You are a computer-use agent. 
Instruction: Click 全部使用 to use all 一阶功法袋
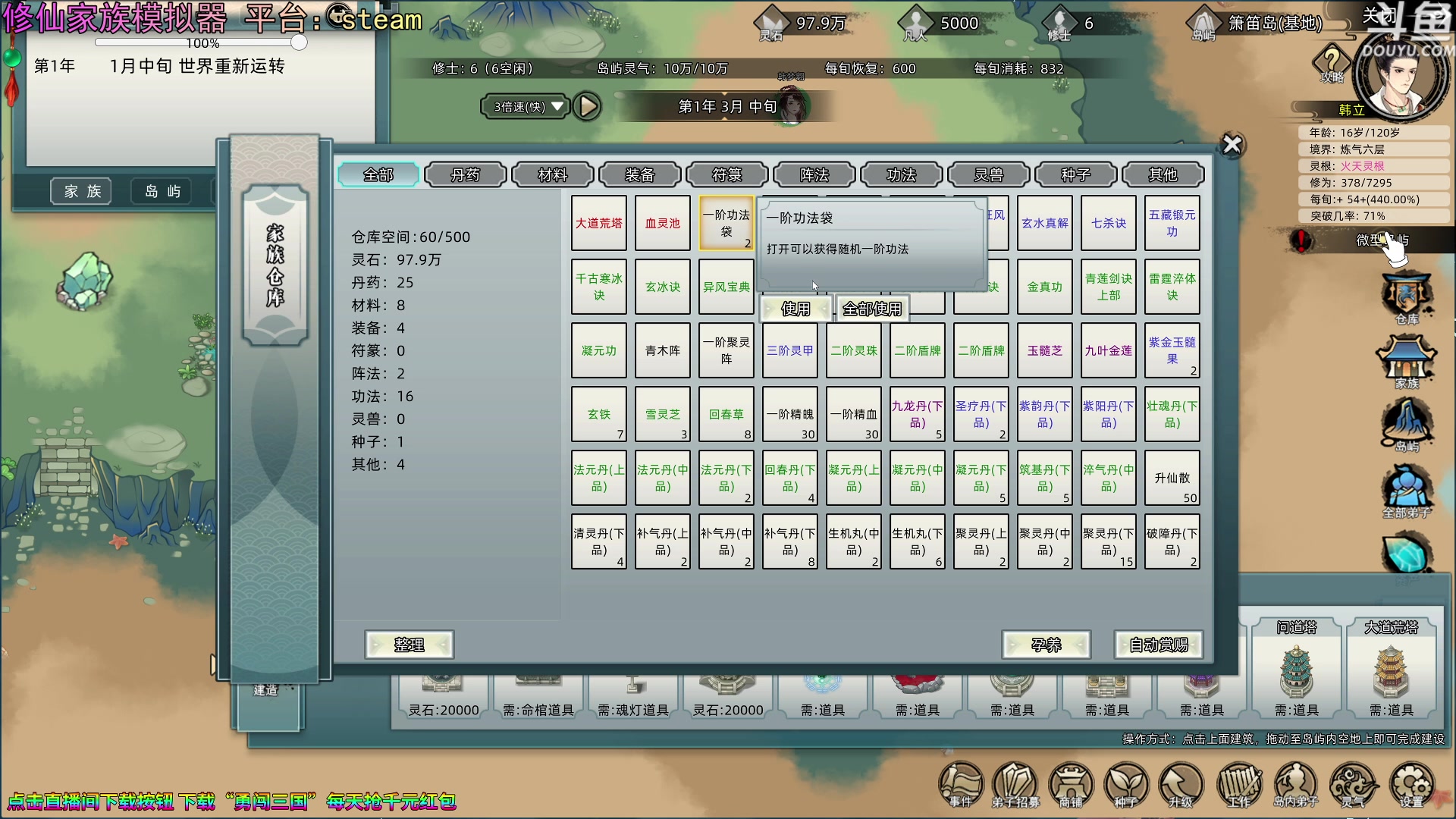click(871, 308)
